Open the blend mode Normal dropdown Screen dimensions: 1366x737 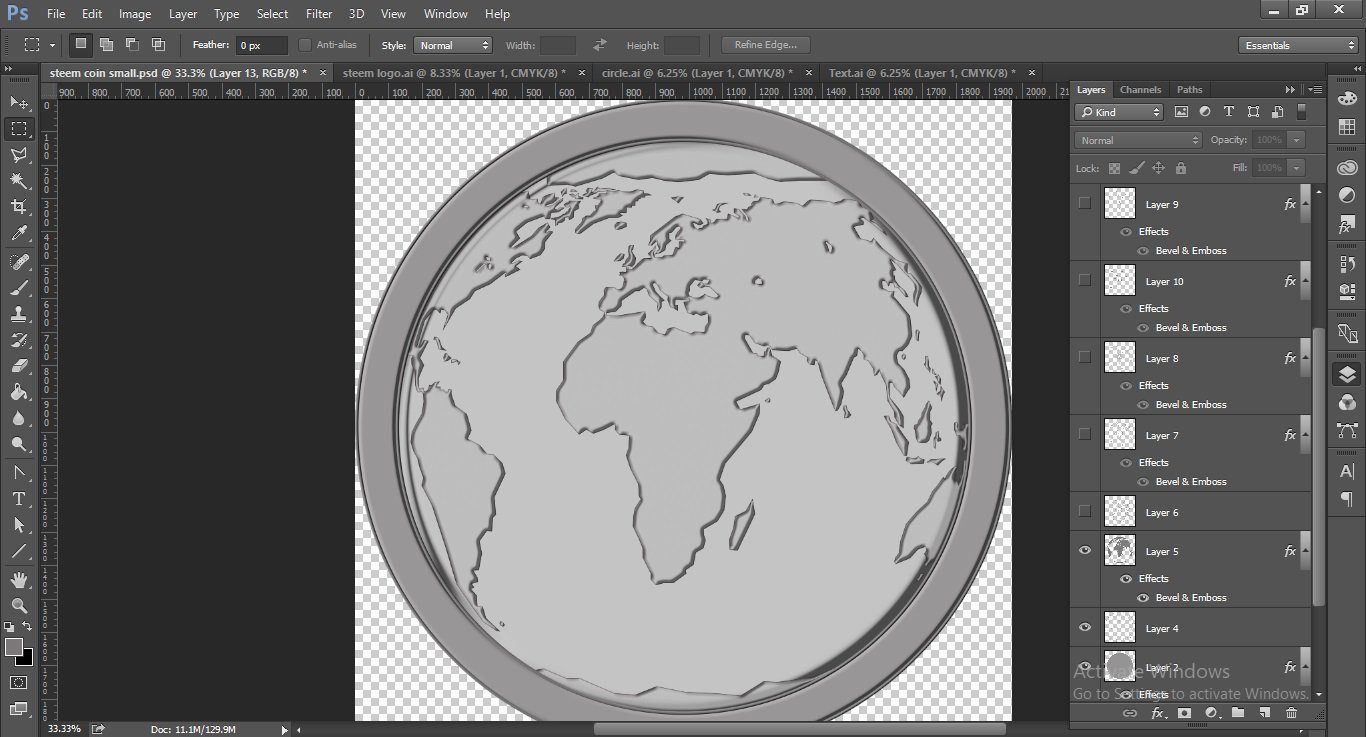(1138, 140)
